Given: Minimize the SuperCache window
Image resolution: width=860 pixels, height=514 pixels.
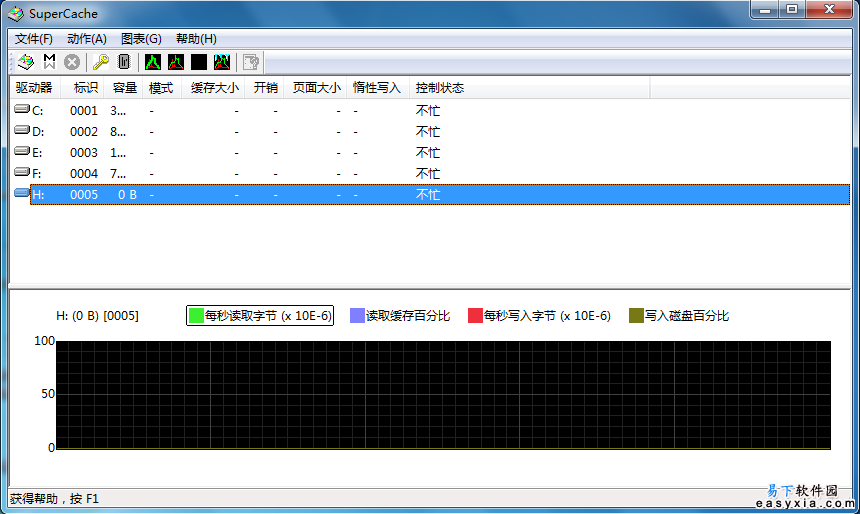Looking at the screenshot, I should pos(765,10).
